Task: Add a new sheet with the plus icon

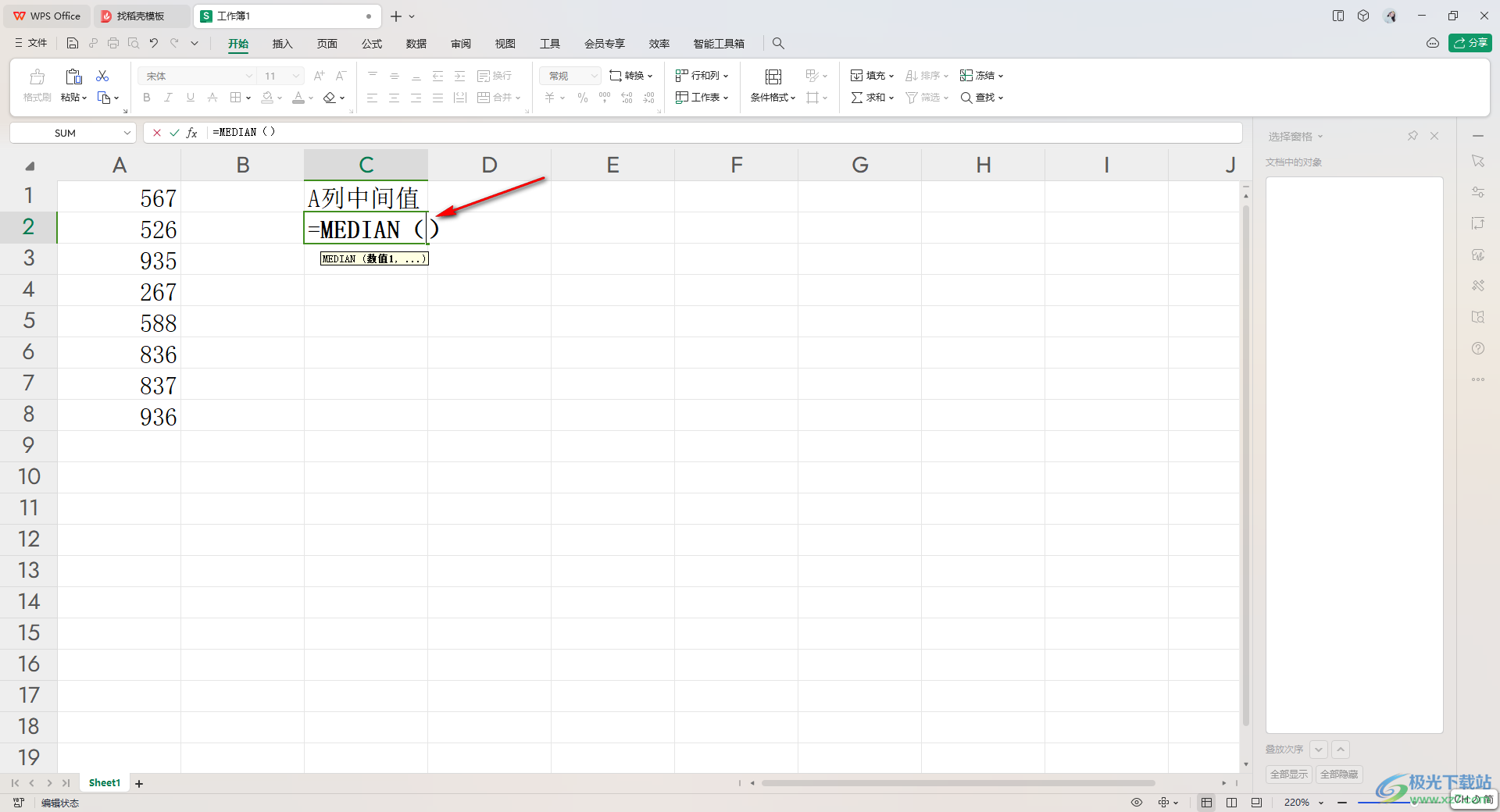Action: pos(139,783)
